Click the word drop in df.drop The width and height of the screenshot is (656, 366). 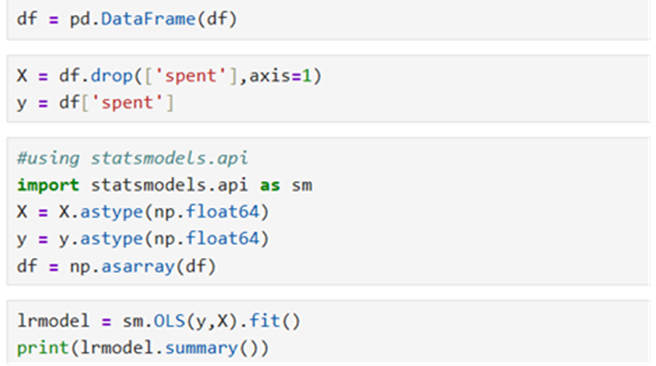(x=111, y=76)
